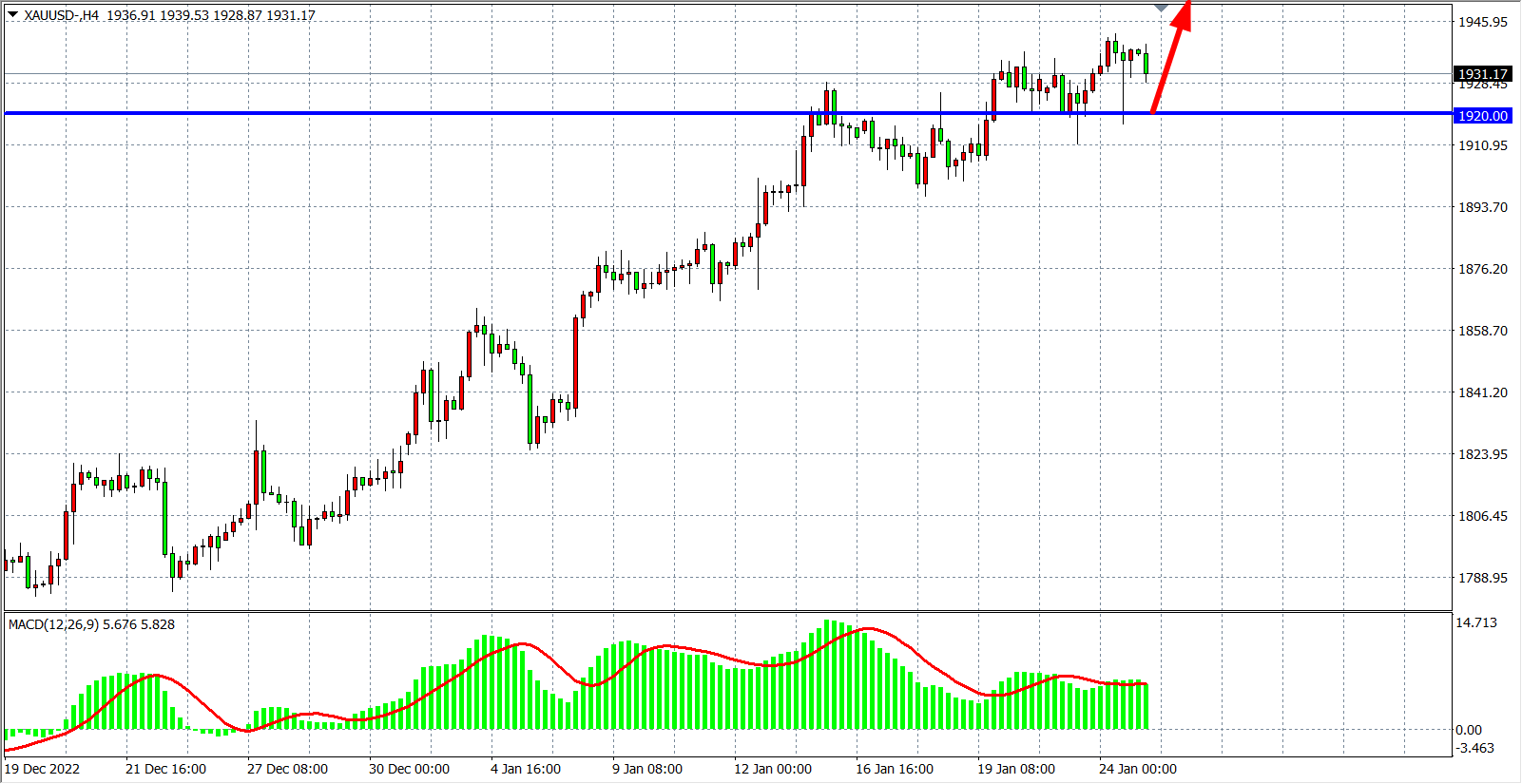Click the 4 Jan 16:00 time label

click(x=525, y=769)
